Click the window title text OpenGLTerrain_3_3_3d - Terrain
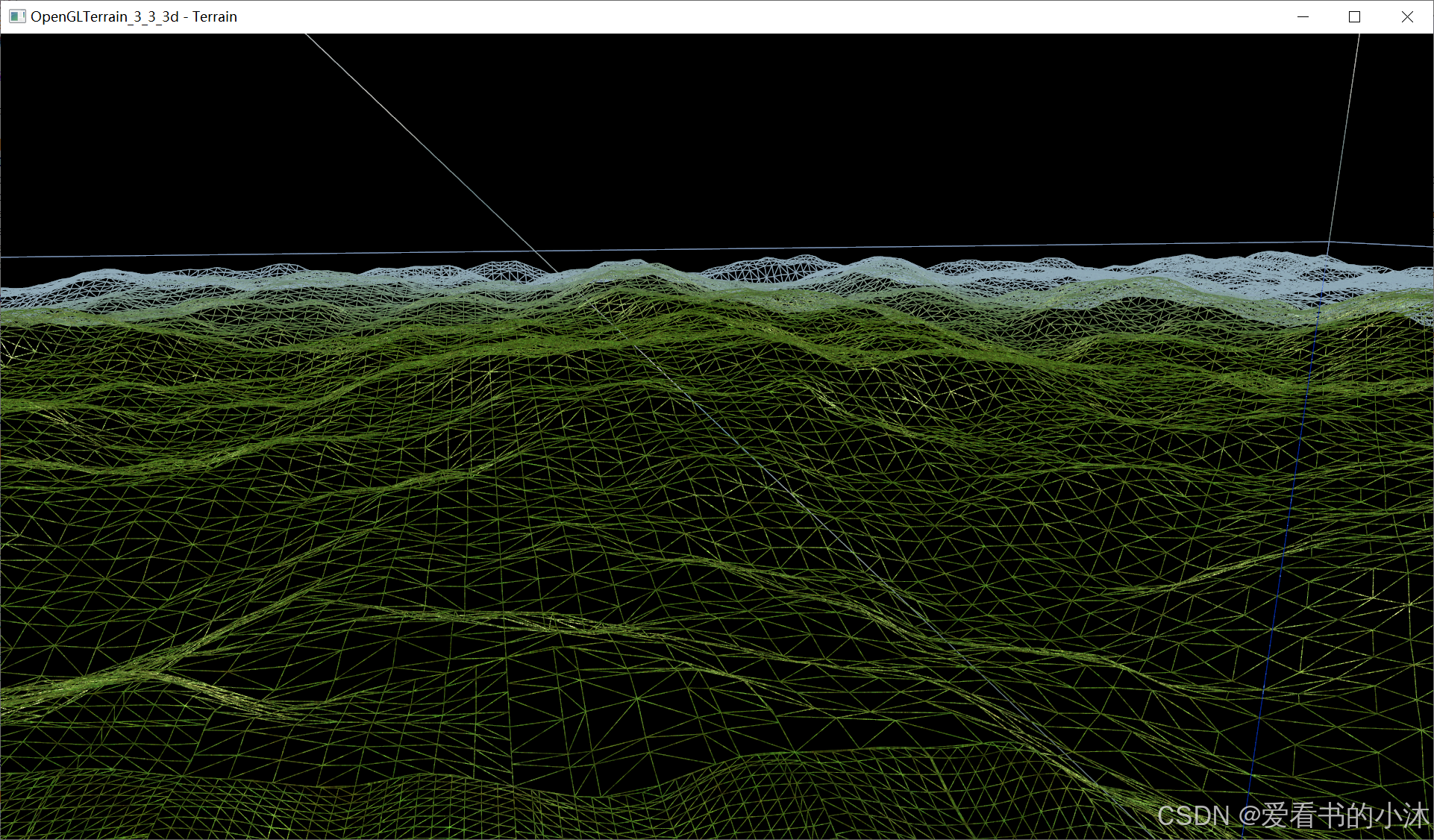Viewport: 1434px width, 840px height. click(134, 16)
